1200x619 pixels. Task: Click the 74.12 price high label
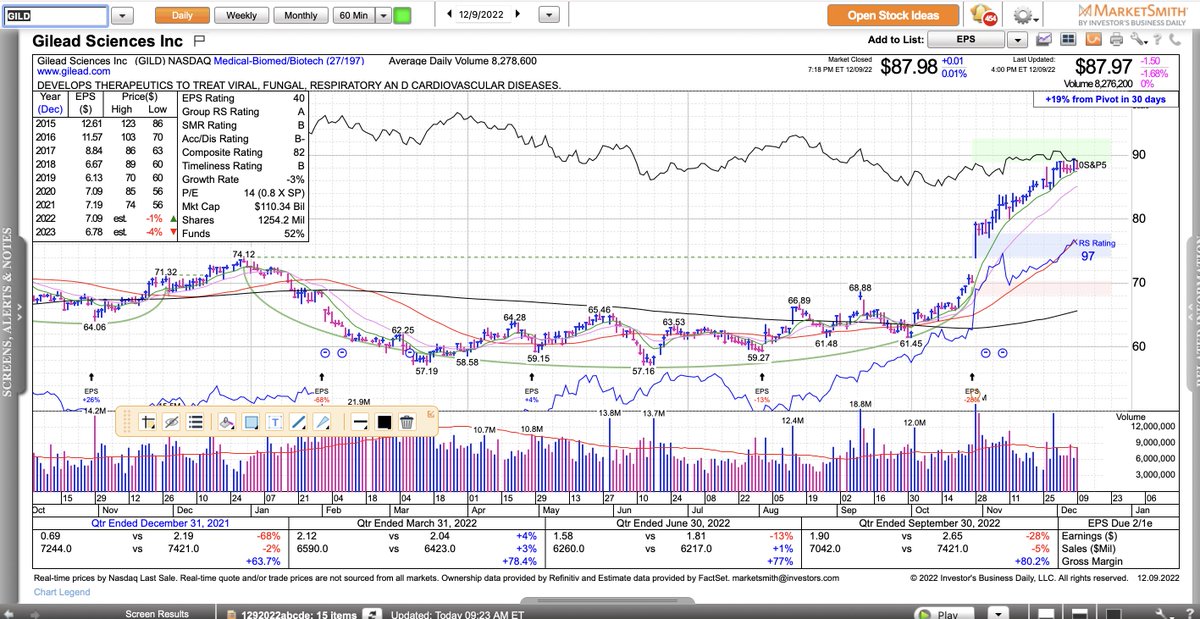(245, 255)
